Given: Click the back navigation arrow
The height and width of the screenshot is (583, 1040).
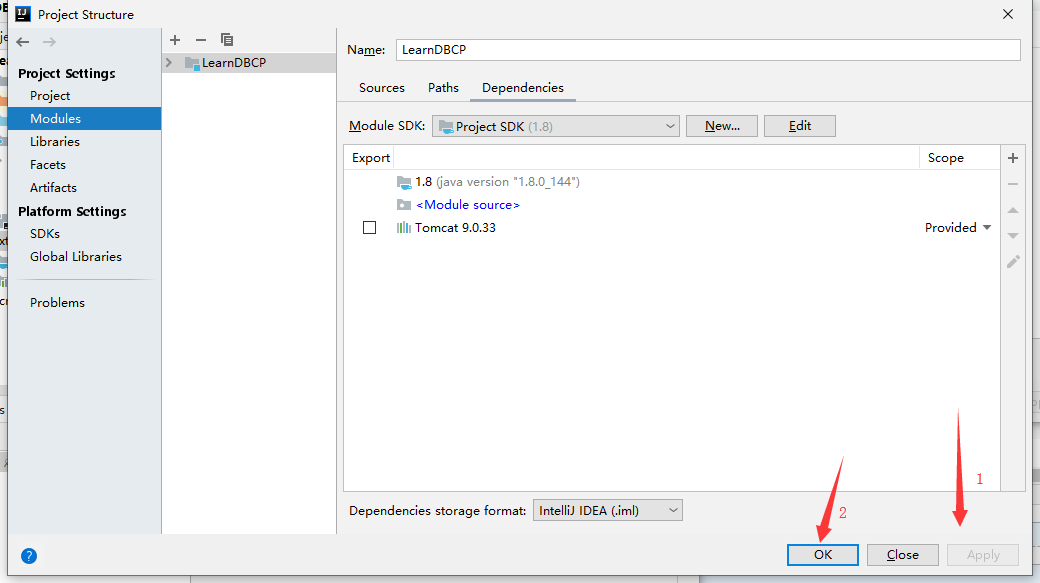Looking at the screenshot, I should (x=23, y=42).
